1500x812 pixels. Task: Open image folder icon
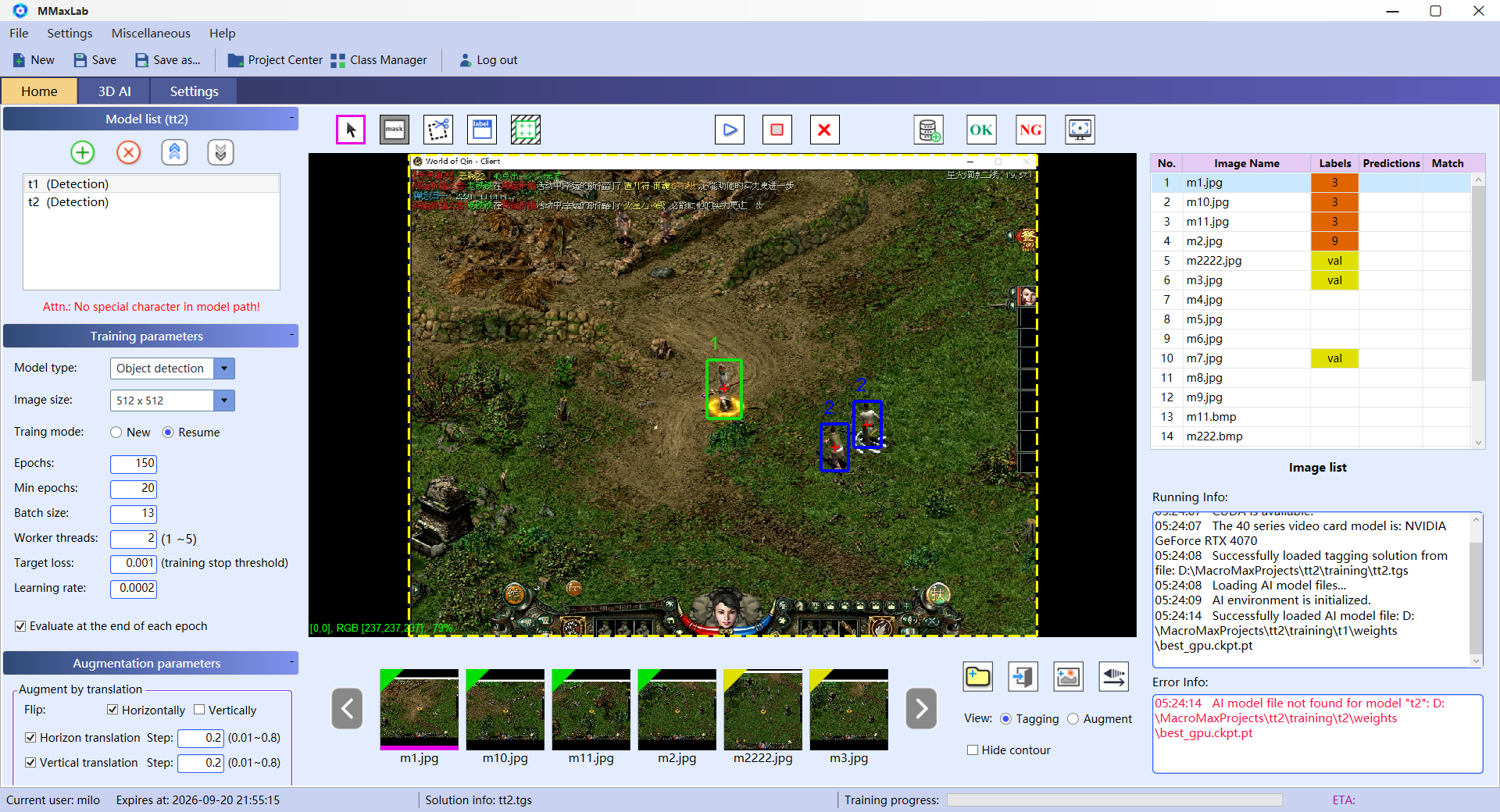(x=978, y=676)
